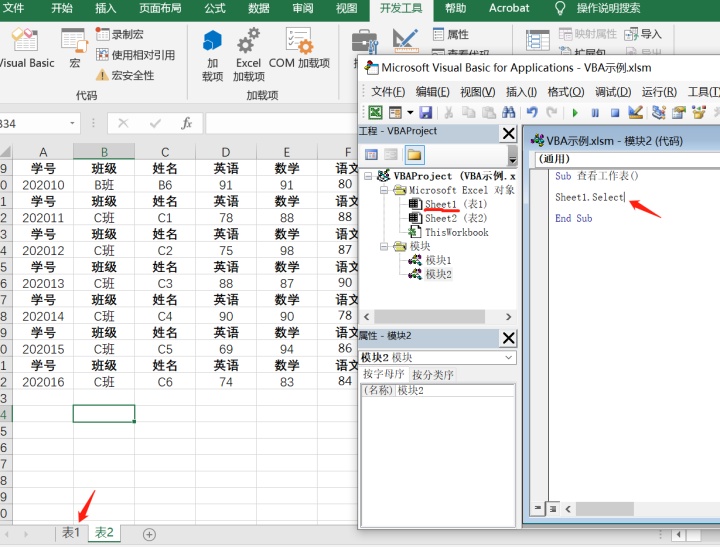Open 文件(F) menu in VBA editor
The width and height of the screenshot is (720, 547).
[388, 92]
